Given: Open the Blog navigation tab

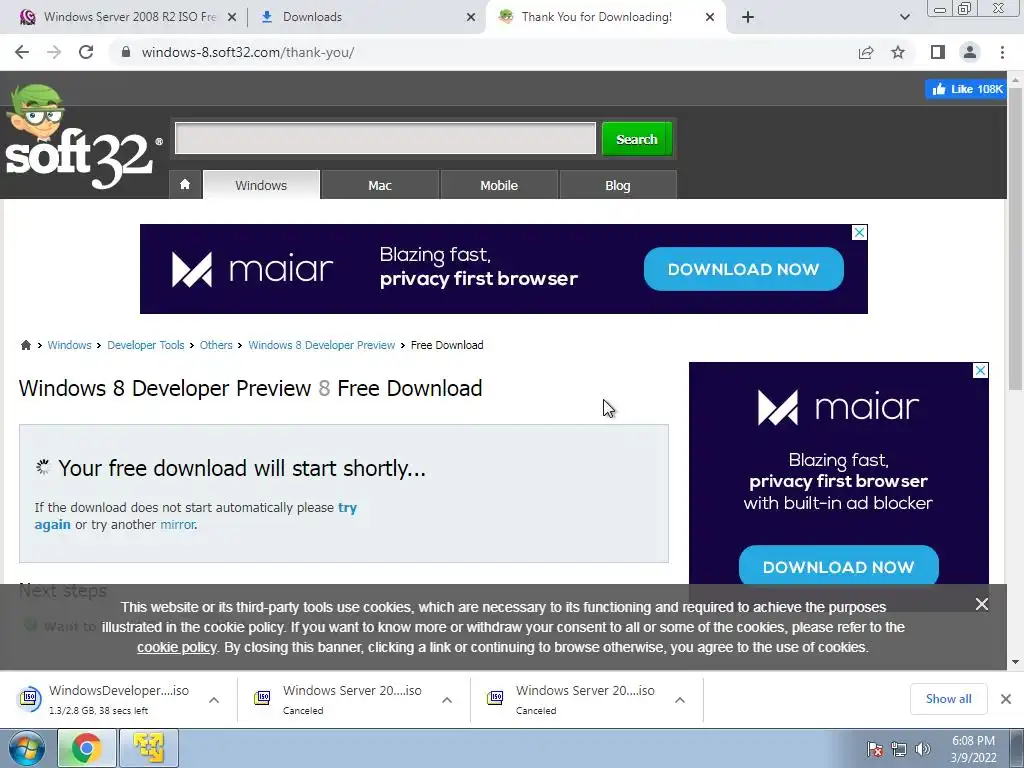Looking at the screenshot, I should click(x=618, y=185).
